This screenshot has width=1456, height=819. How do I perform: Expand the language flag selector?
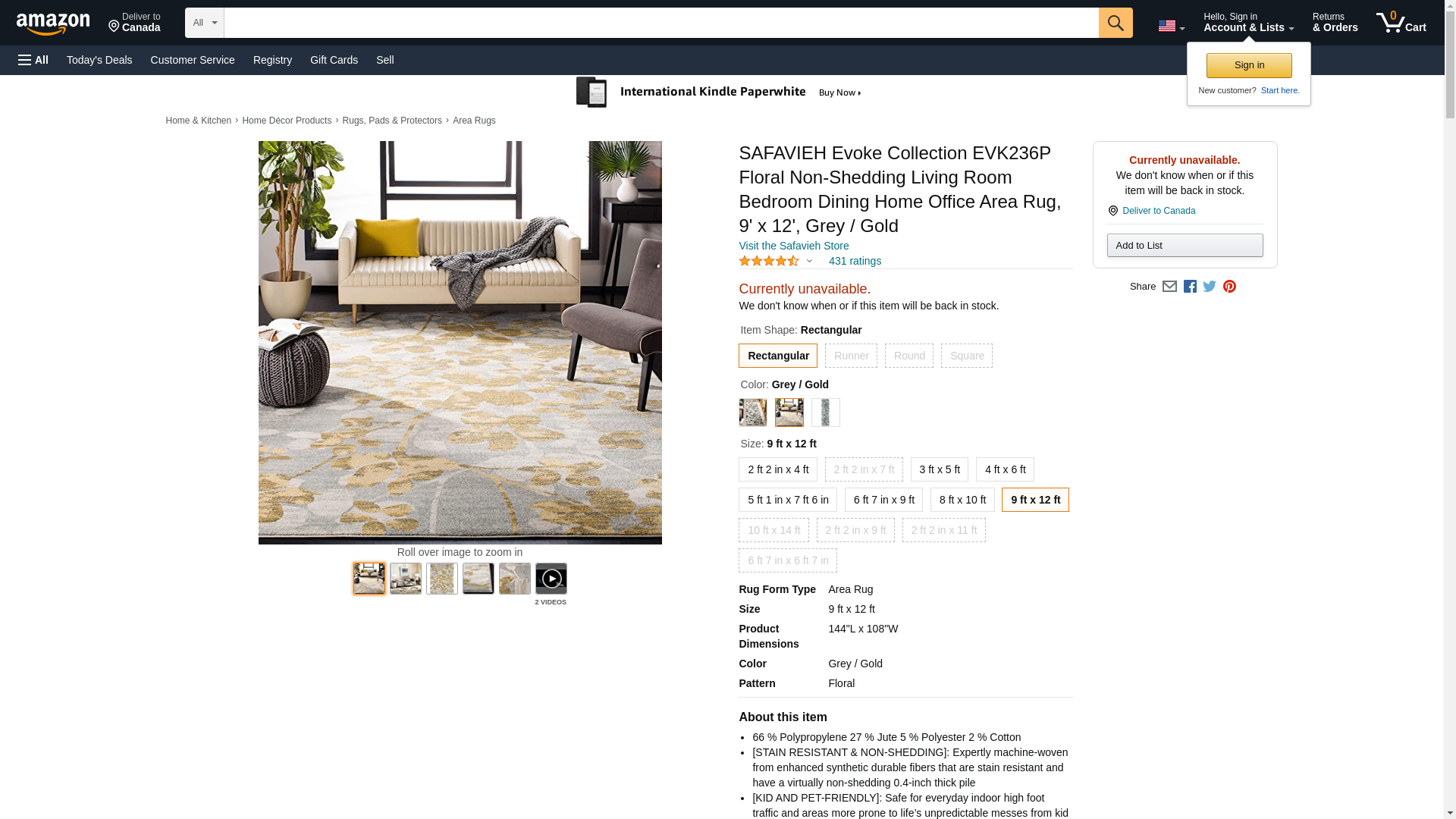[x=1172, y=27]
